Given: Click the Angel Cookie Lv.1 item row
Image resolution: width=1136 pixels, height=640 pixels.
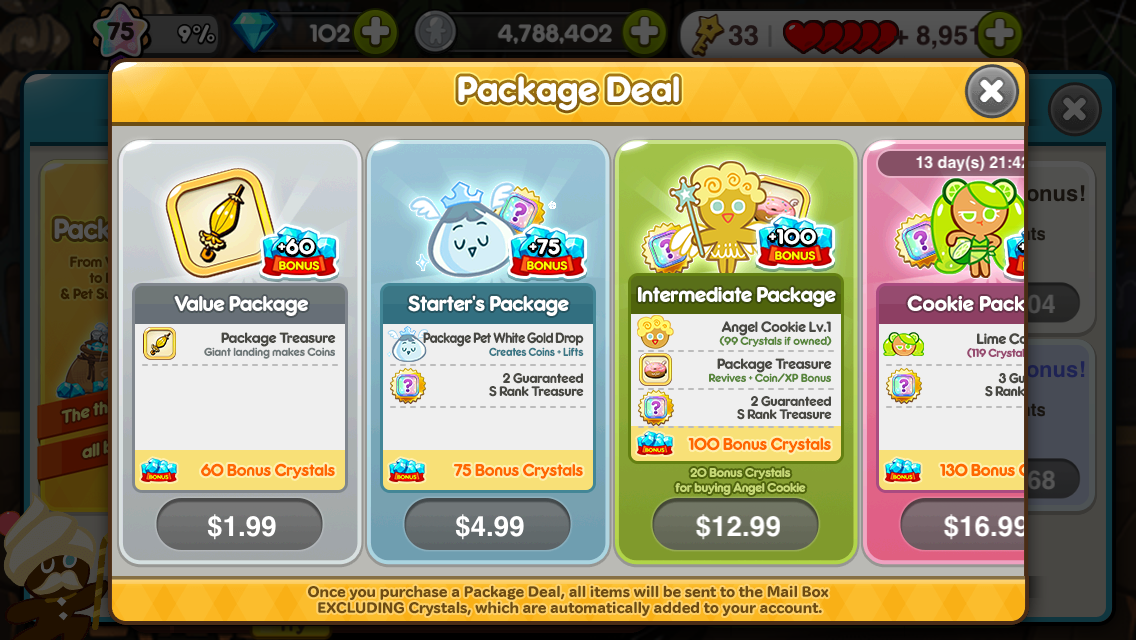Looking at the screenshot, I should tap(736, 333).
